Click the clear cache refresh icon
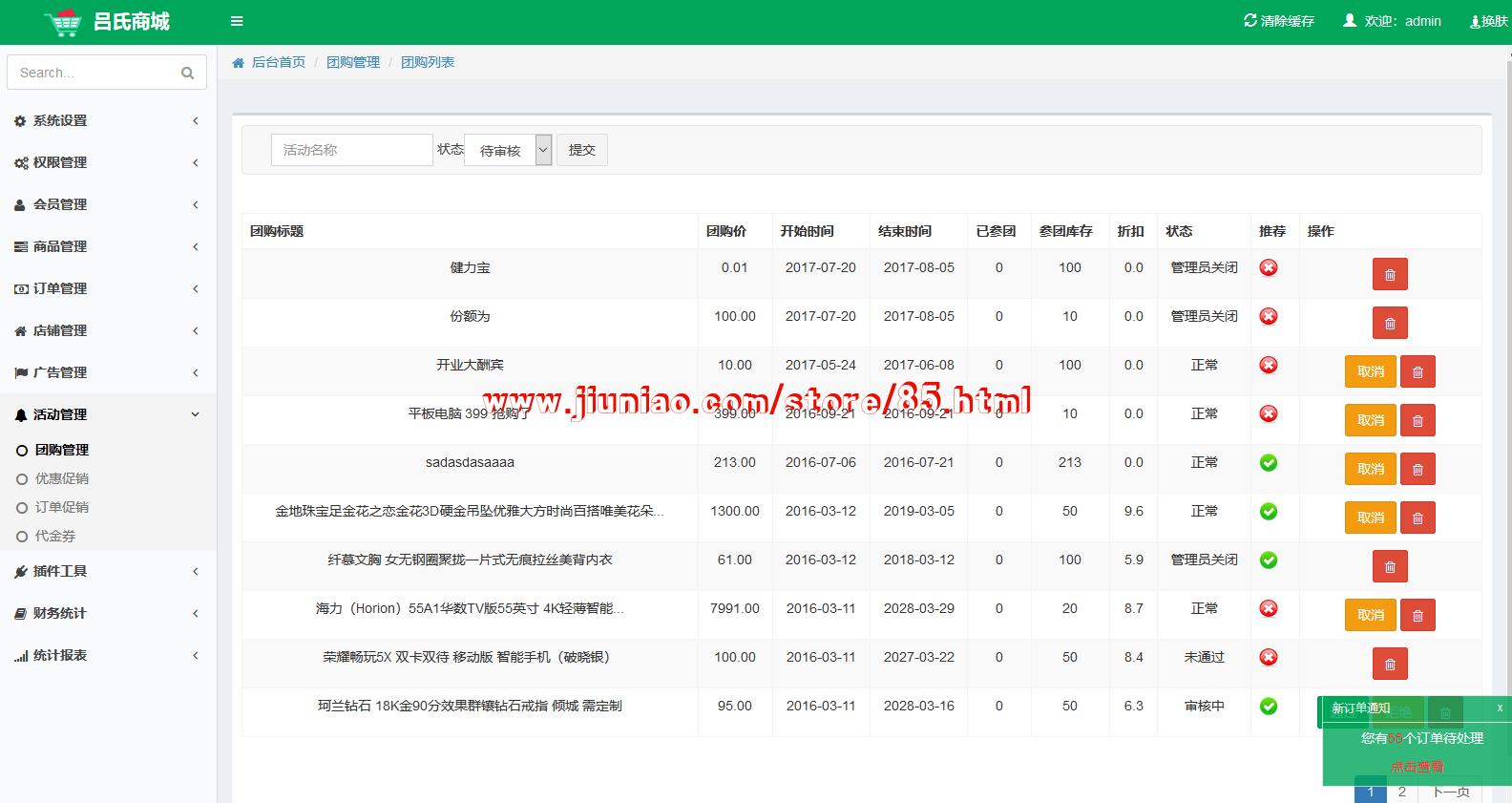The width and height of the screenshot is (1512, 803). click(x=1250, y=20)
